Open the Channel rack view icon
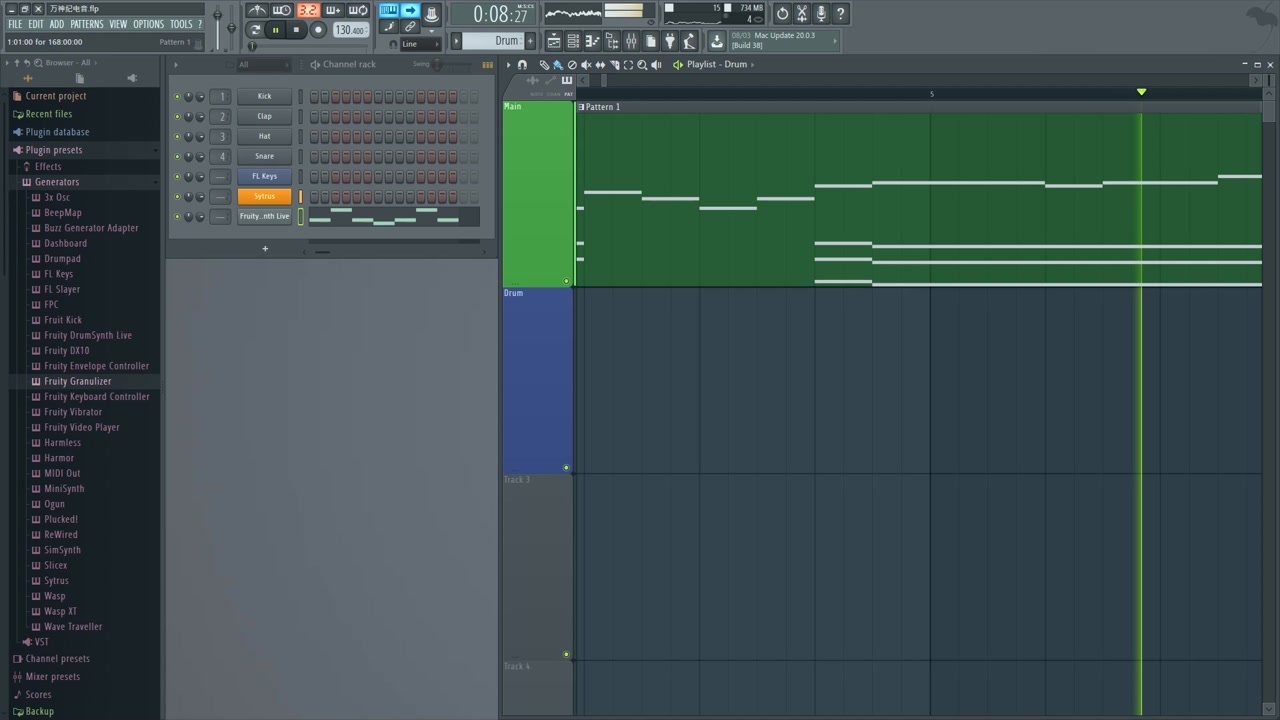 pos(572,41)
